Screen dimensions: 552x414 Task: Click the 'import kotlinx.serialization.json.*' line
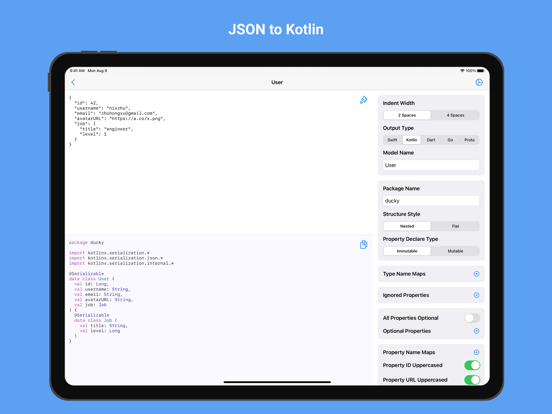point(116,258)
